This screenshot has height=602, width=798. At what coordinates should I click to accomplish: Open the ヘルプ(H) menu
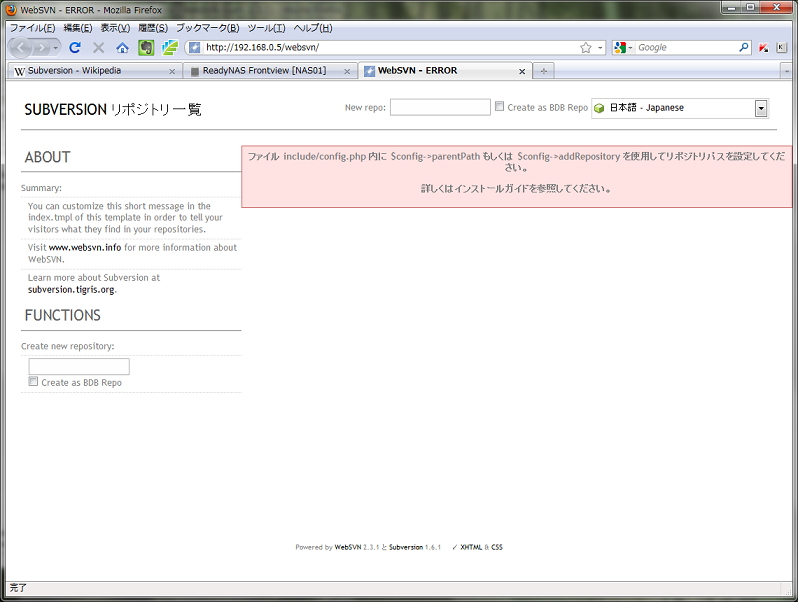coord(312,28)
